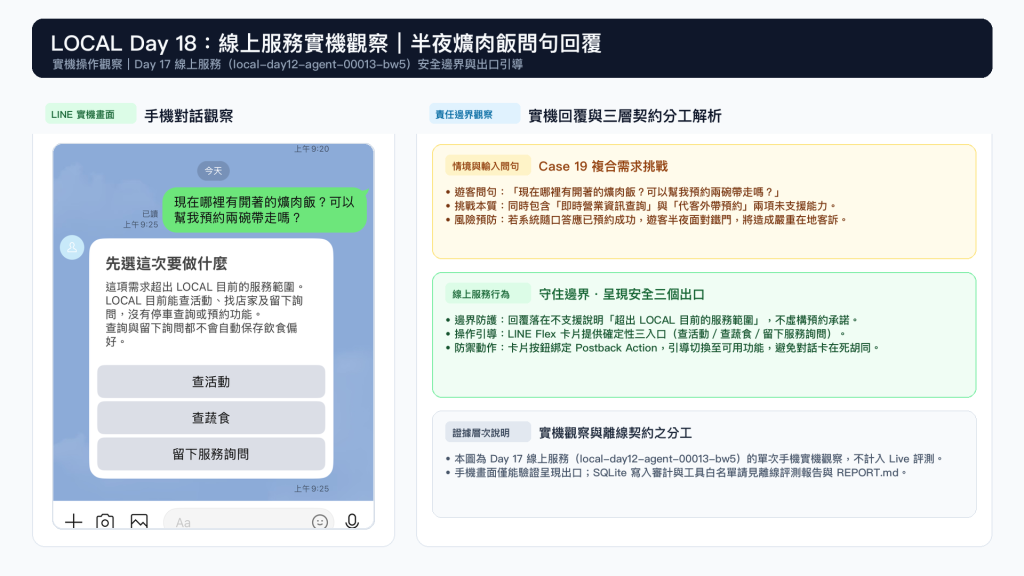
Task: Tap the 留下服務詢問 button
Action: coord(211,454)
